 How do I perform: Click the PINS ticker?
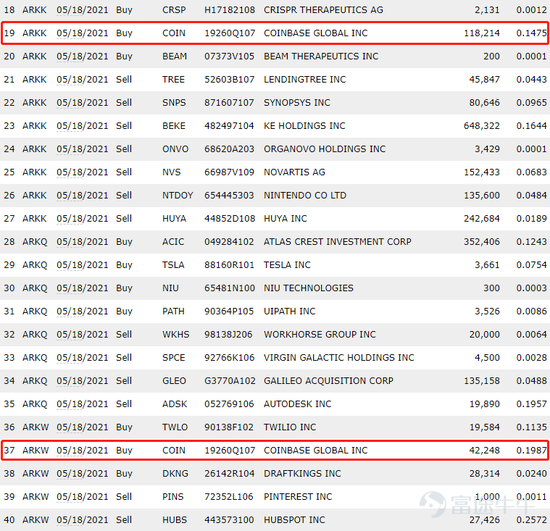coord(173,496)
